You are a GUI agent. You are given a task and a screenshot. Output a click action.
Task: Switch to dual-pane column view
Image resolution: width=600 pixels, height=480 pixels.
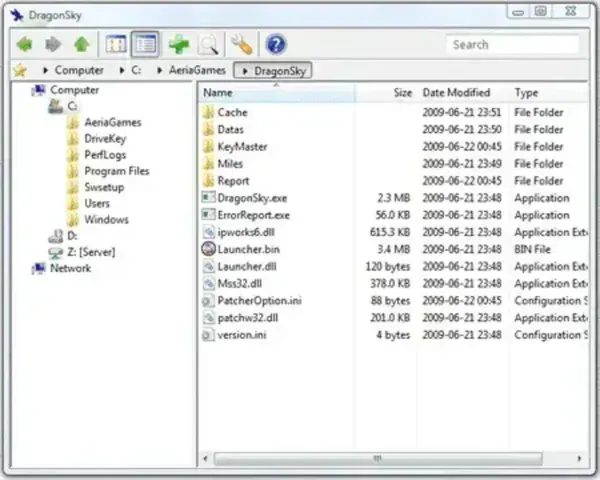tap(116, 44)
